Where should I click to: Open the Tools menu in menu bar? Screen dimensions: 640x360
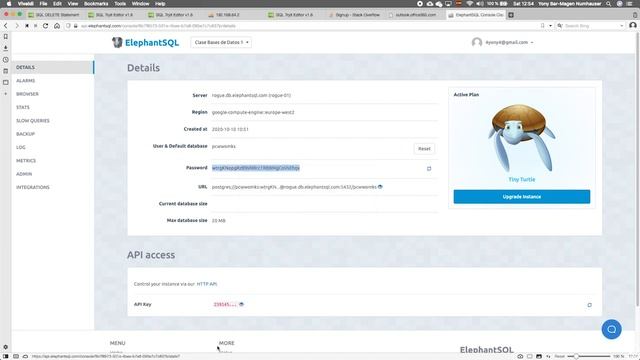tap(120, 4)
